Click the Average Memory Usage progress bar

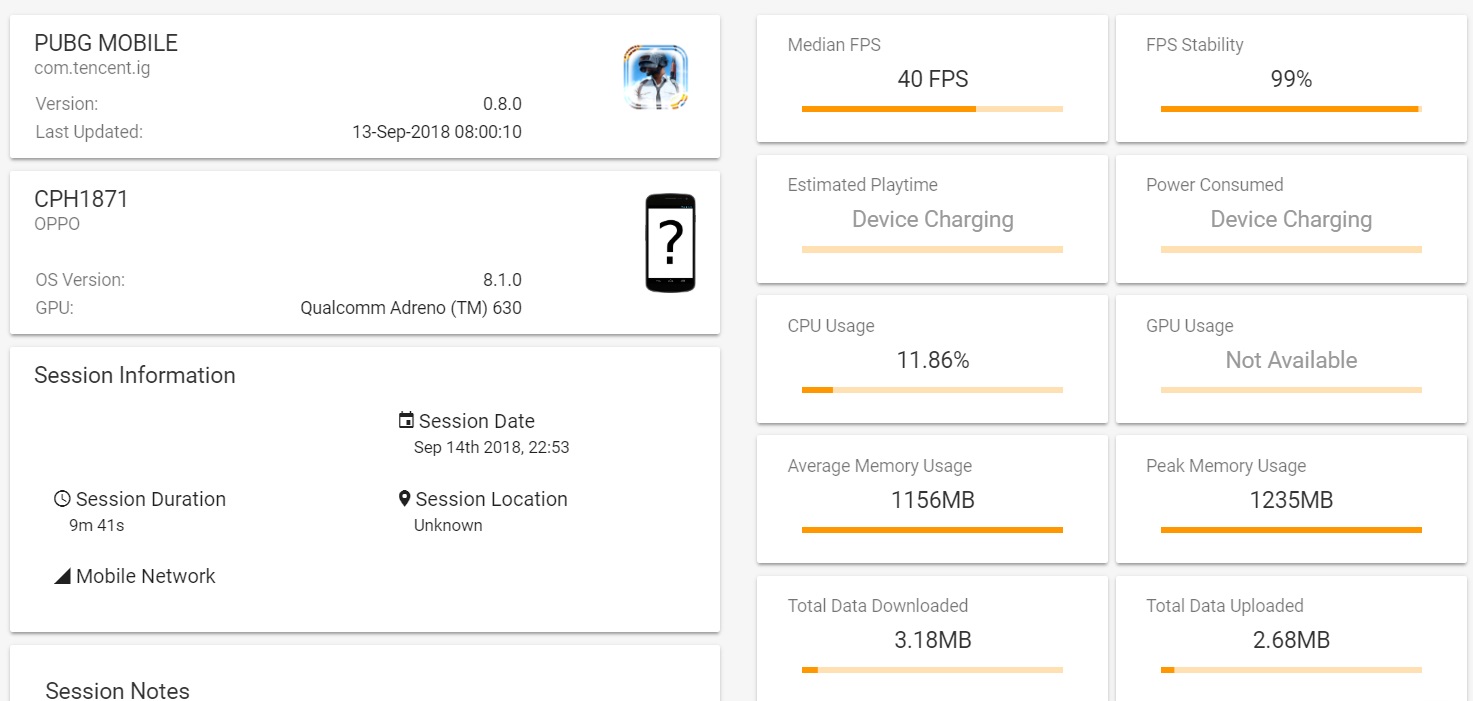(x=932, y=530)
